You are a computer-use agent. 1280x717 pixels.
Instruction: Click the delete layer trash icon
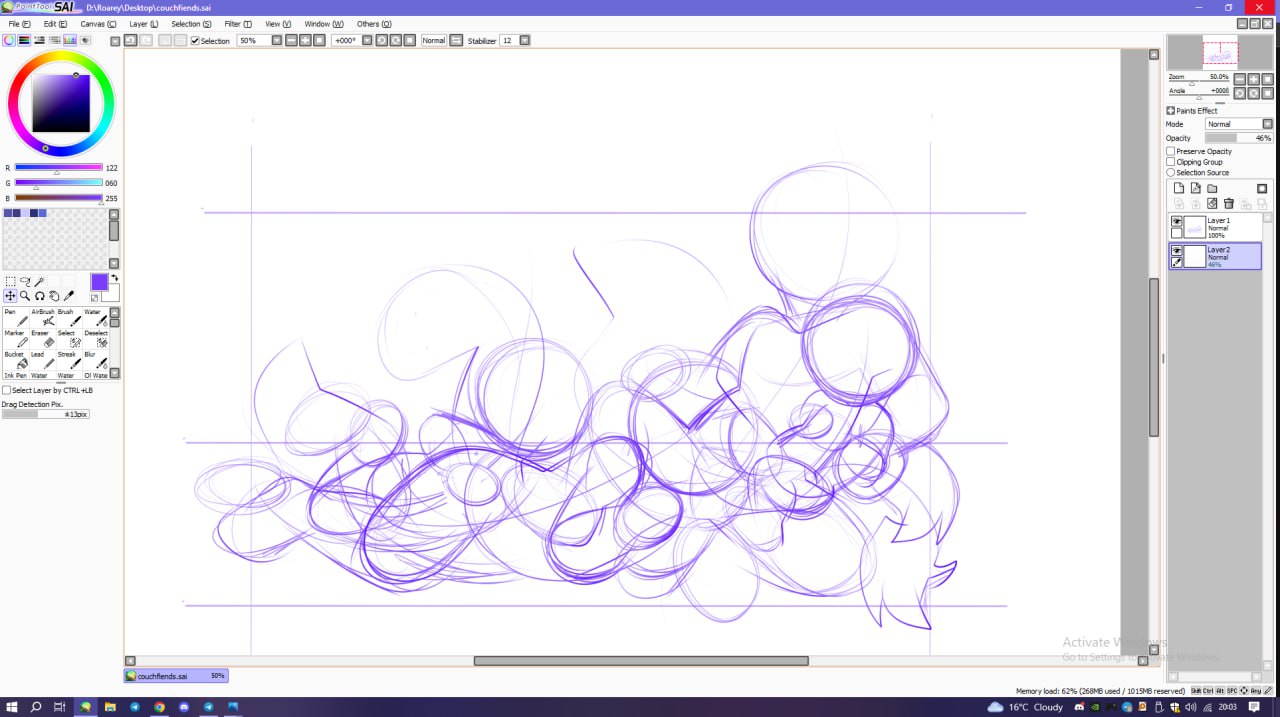1229,204
